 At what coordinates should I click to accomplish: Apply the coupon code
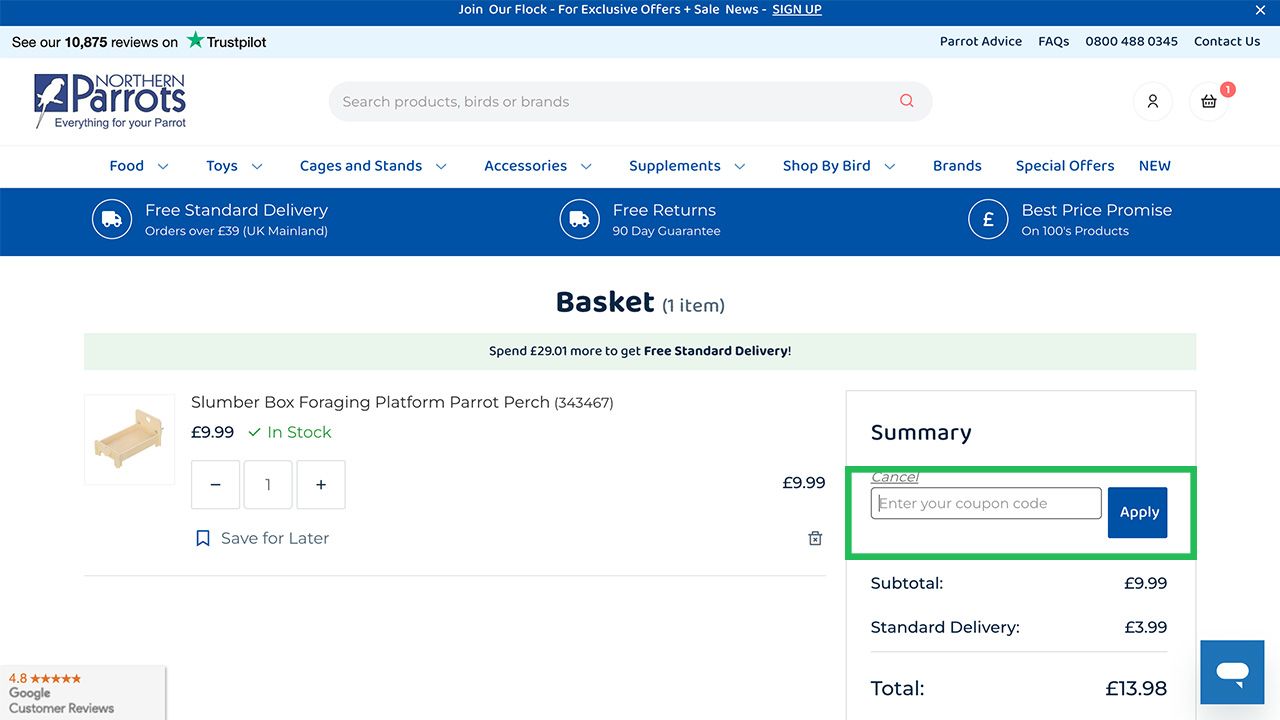1138,512
